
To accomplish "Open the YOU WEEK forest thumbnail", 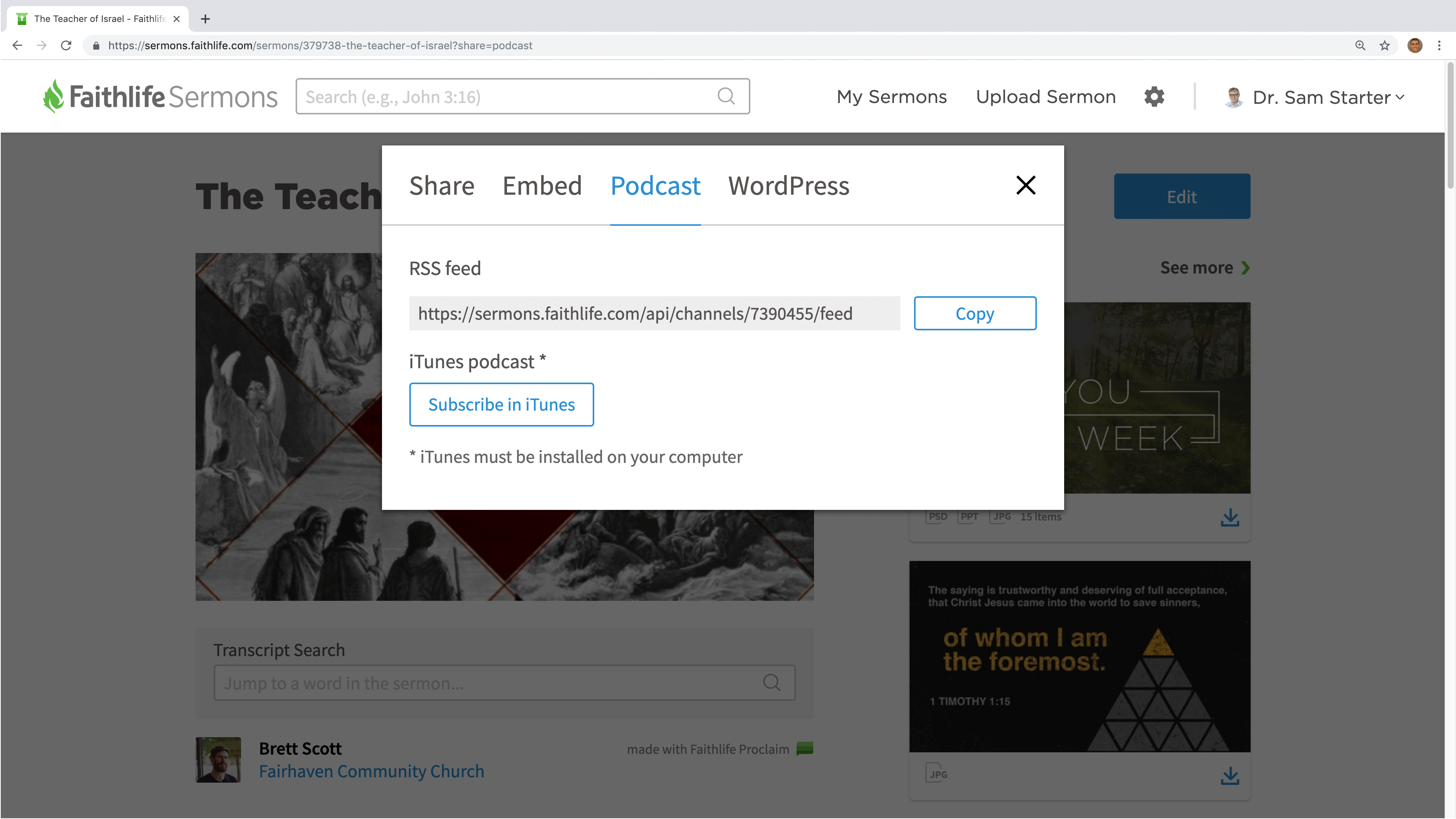I will (x=1157, y=398).
